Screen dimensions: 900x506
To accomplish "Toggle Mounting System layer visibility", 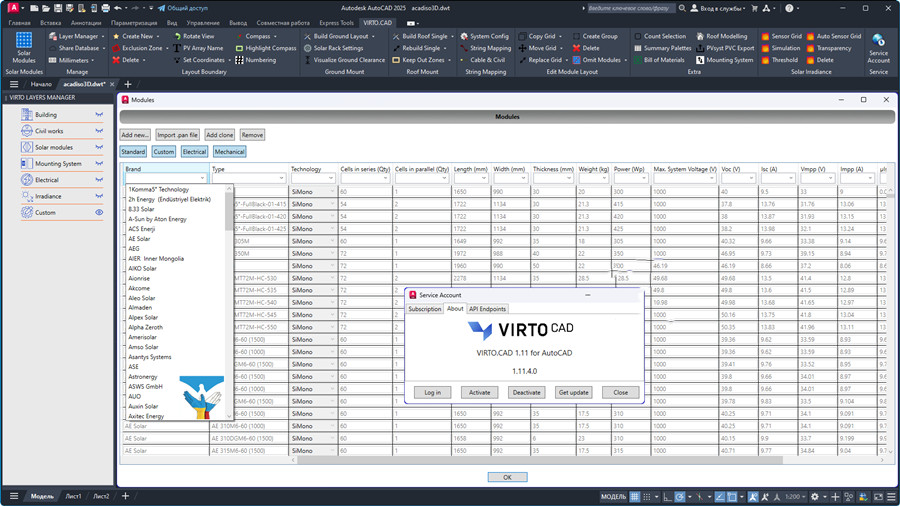I will pyautogui.click(x=99, y=164).
